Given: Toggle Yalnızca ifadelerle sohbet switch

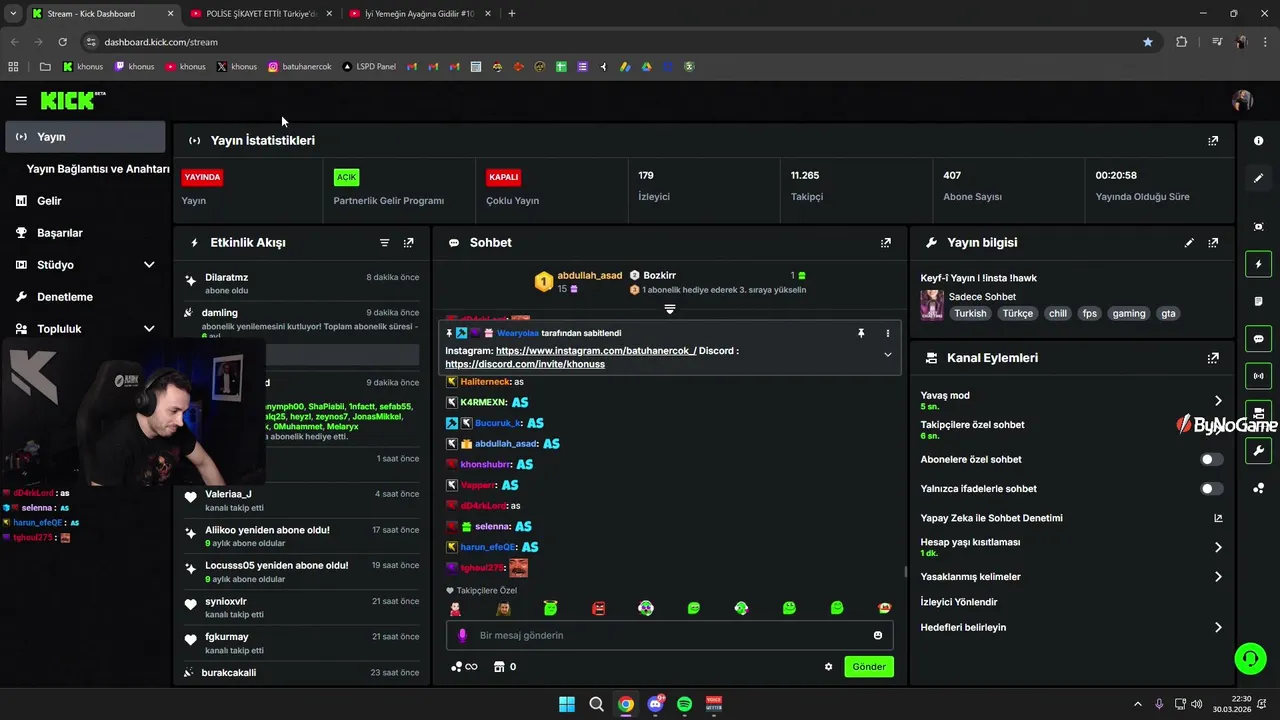Looking at the screenshot, I should point(1211,489).
